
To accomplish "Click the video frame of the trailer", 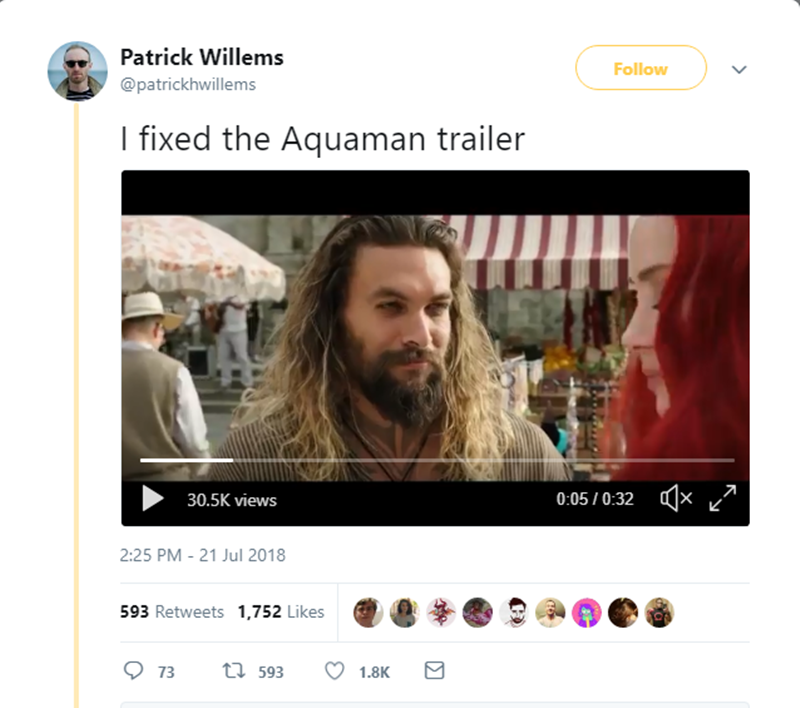I will (x=435, y=340).
